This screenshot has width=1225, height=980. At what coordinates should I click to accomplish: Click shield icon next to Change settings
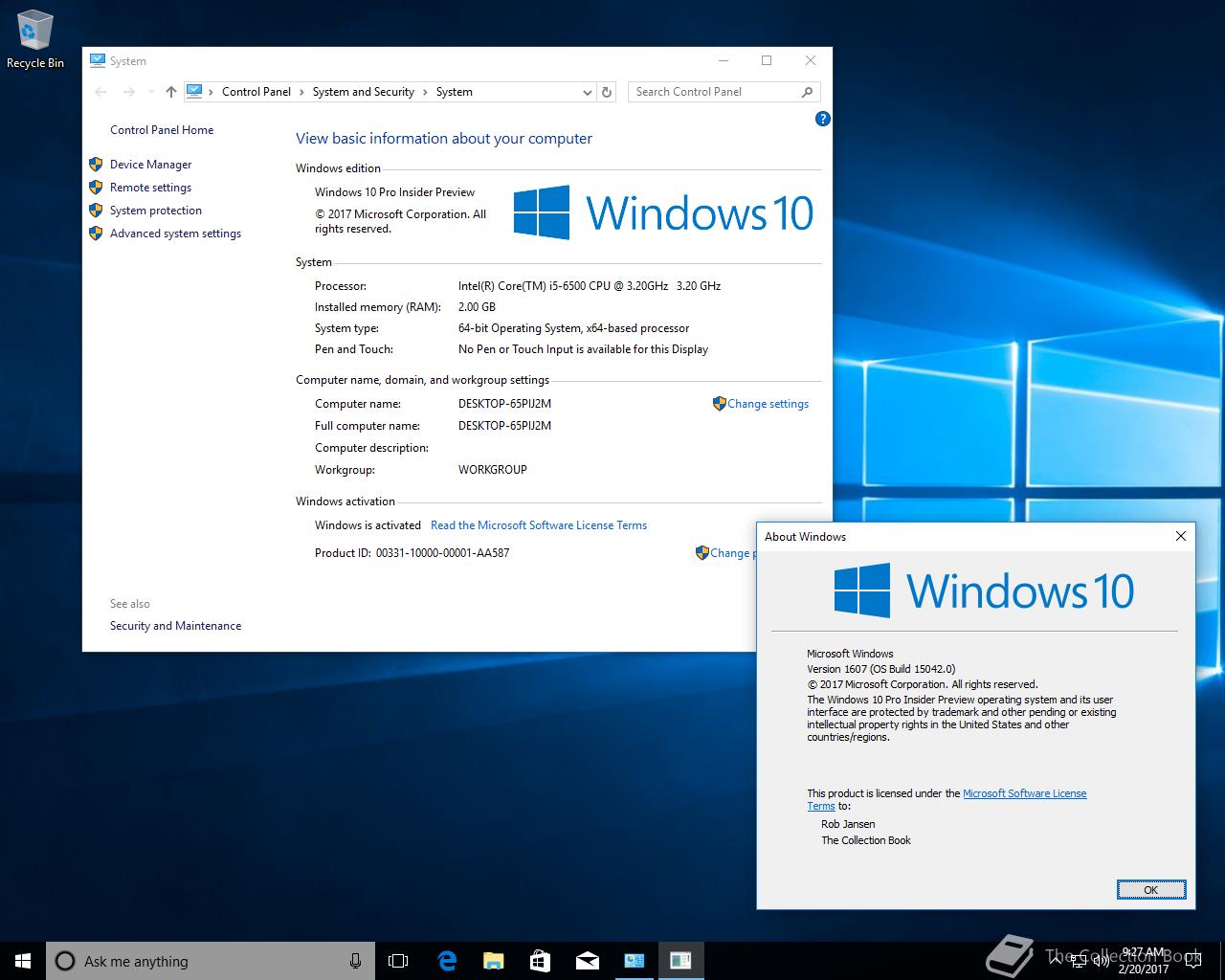point(719,404)
